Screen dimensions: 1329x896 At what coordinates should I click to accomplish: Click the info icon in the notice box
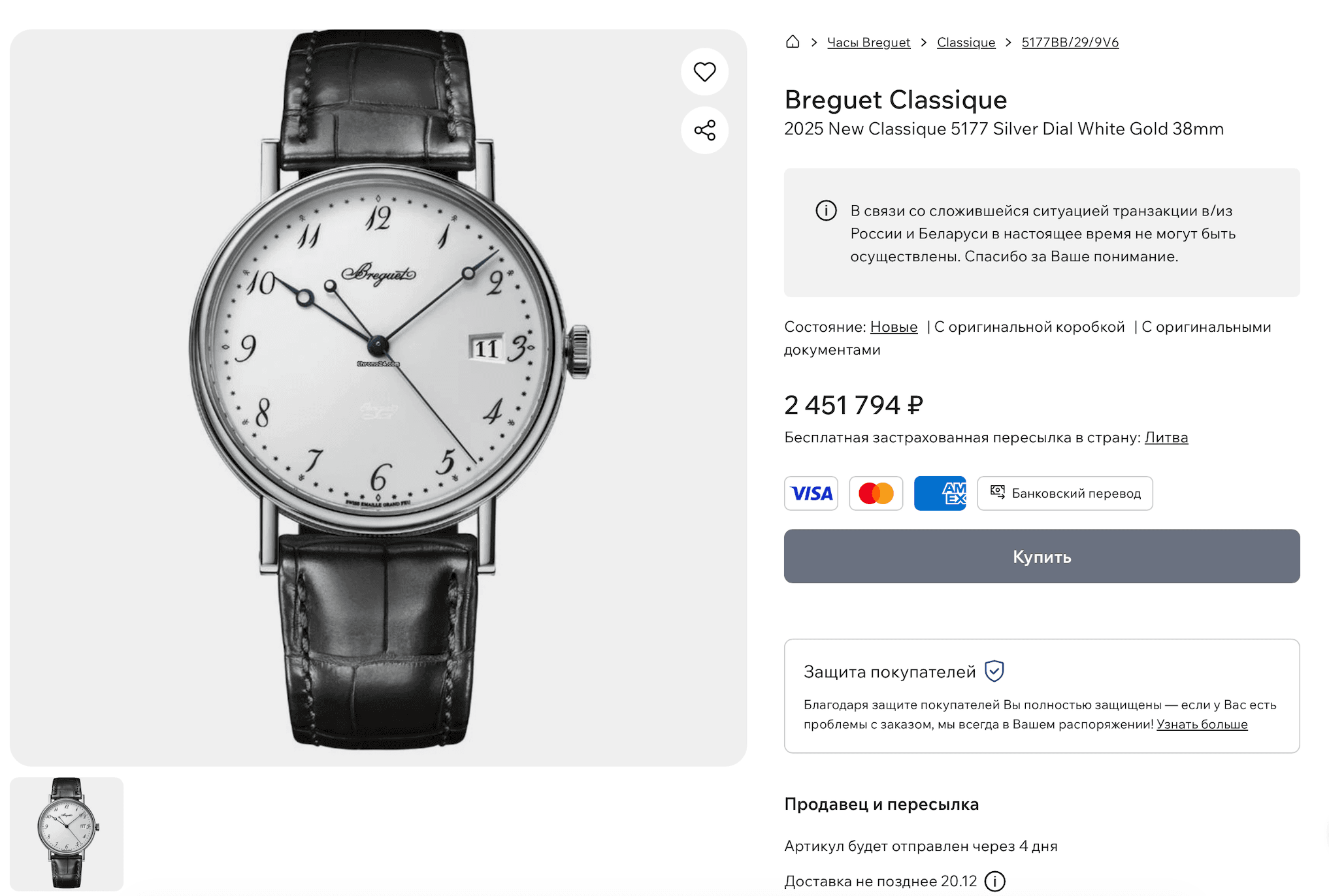(826, 211)
